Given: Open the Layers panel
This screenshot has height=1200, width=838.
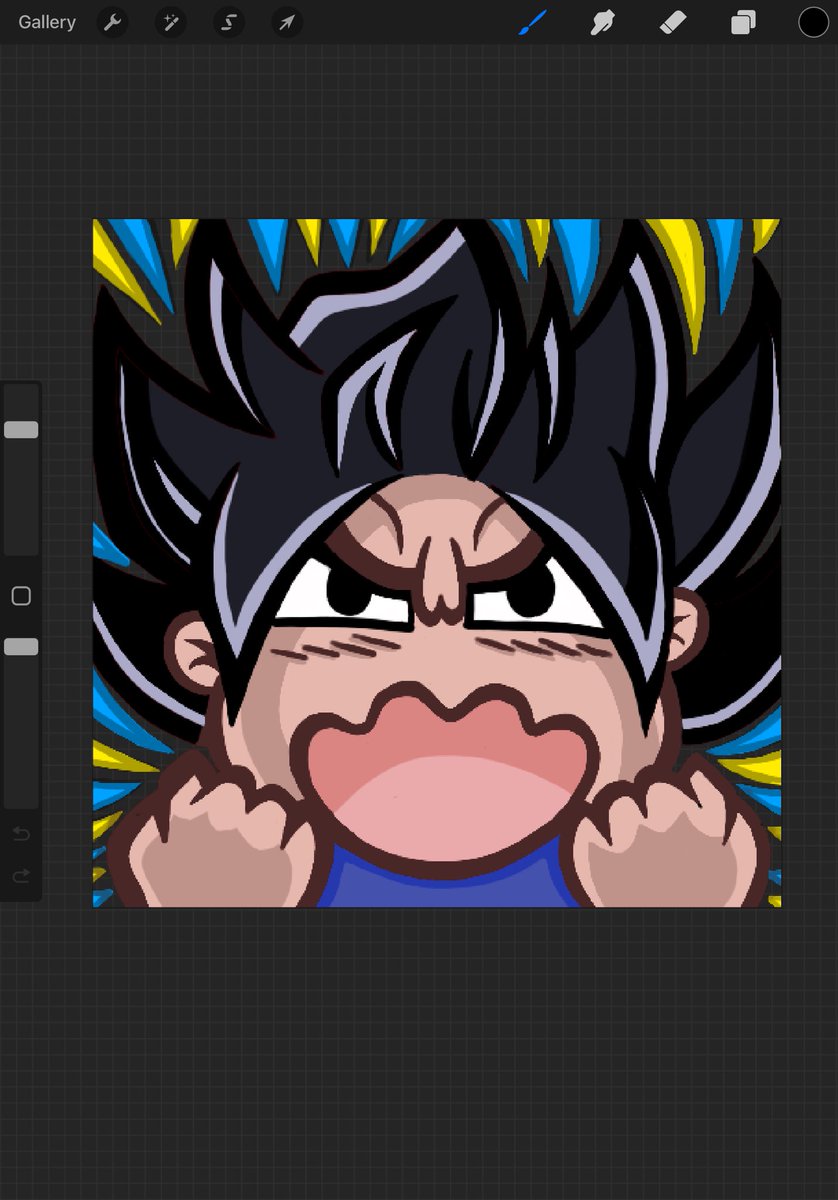Looking at the screenshot, I should coord(743,22).
